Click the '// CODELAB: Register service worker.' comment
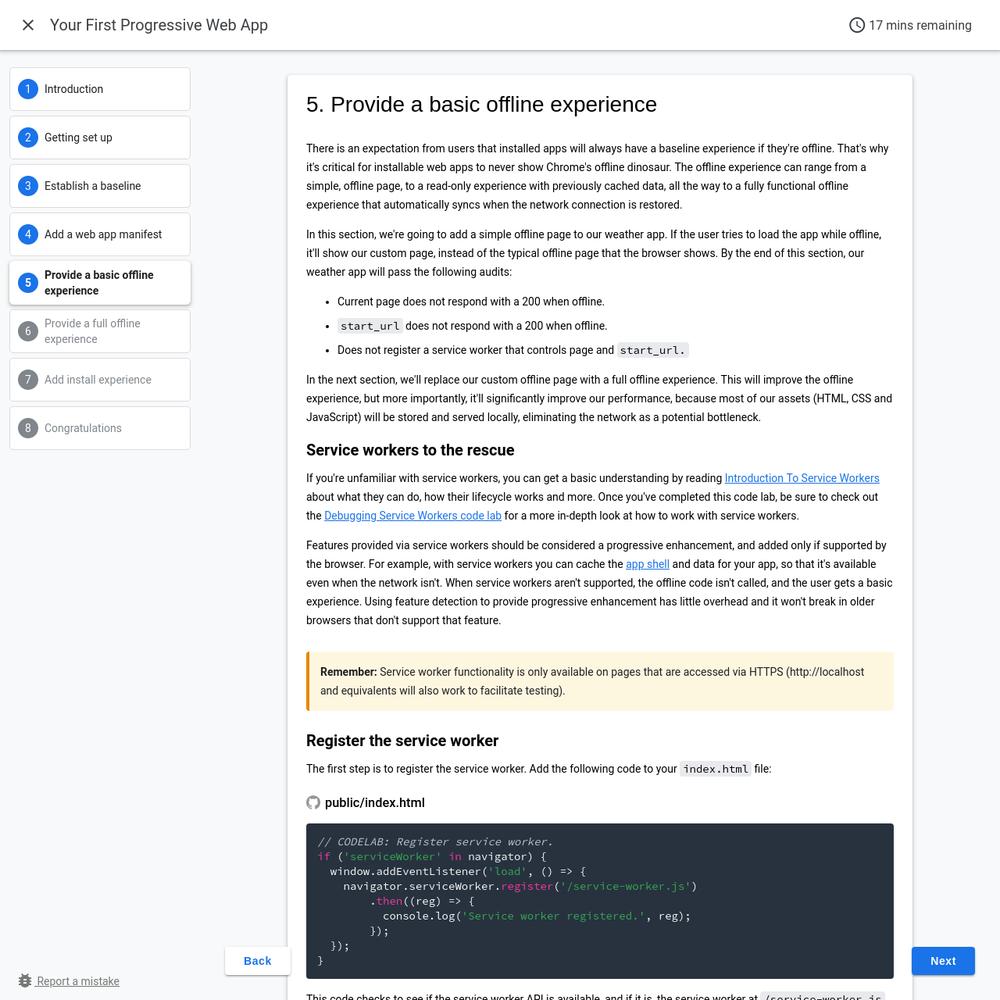This screenshot has width=1000, height=1000. tap(435, 841)
